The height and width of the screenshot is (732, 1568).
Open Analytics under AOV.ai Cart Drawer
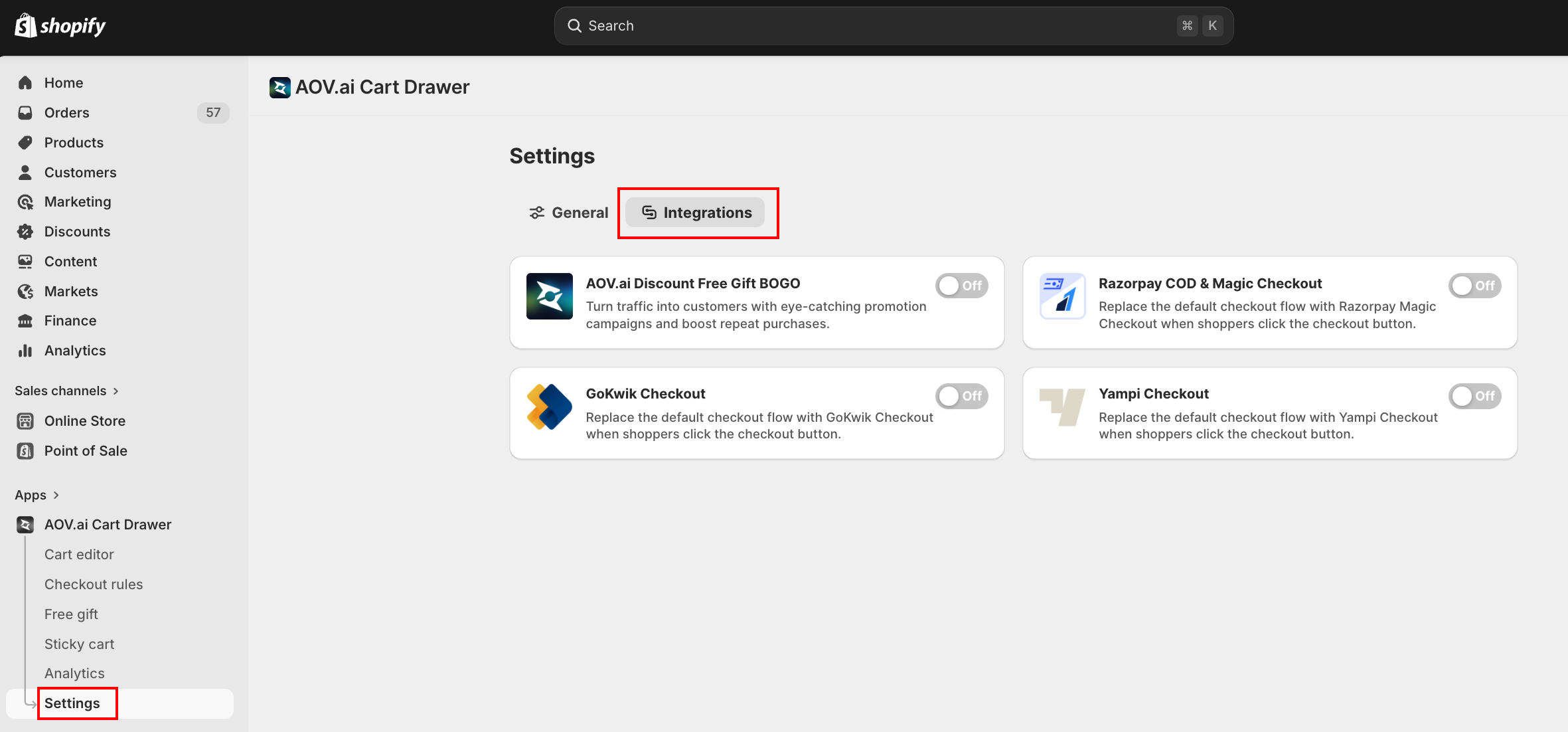pos(74,674)
